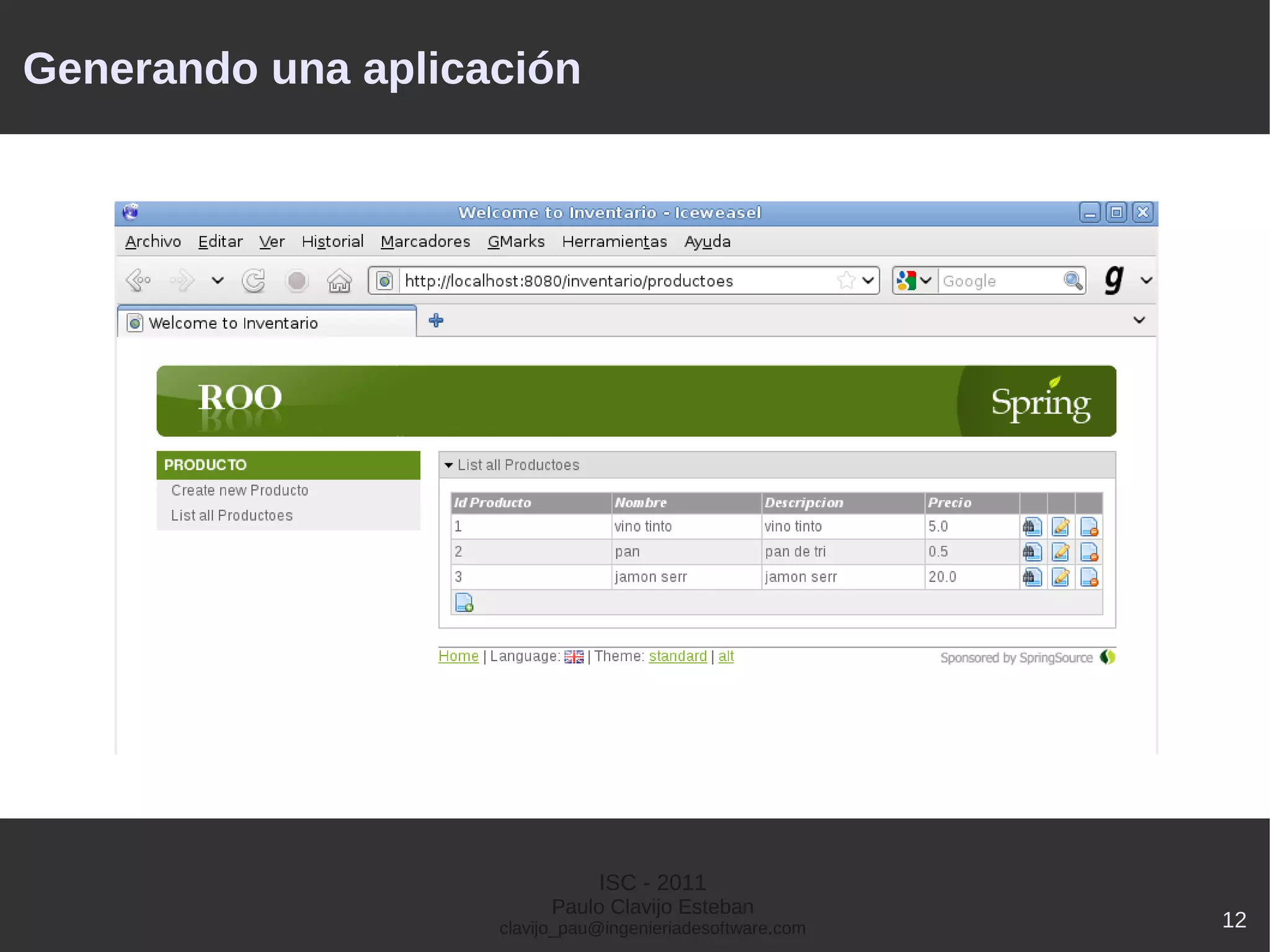Open the Marcadores menu

pos(425,241)
